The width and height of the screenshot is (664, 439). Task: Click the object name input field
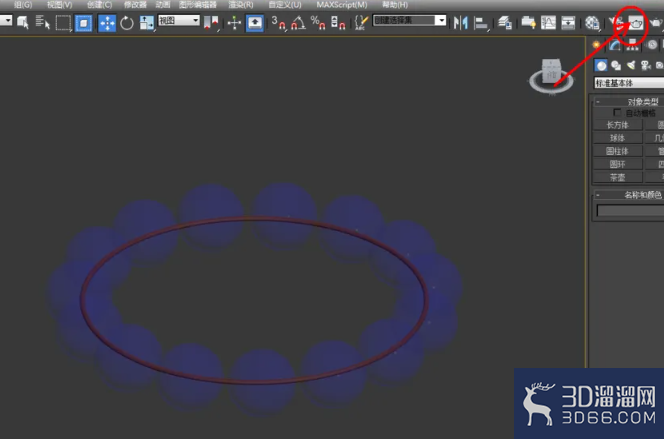[x=630, y=210]
